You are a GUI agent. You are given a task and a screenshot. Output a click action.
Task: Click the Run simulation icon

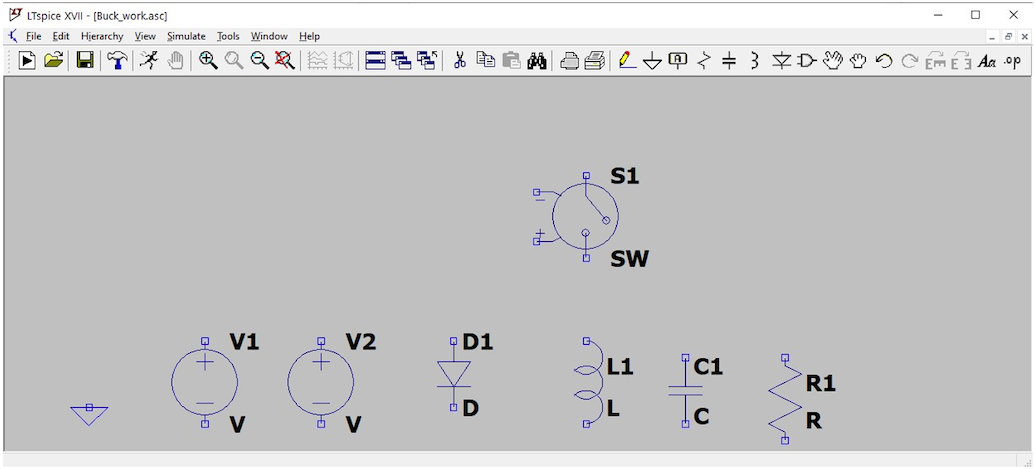point(27,61)
